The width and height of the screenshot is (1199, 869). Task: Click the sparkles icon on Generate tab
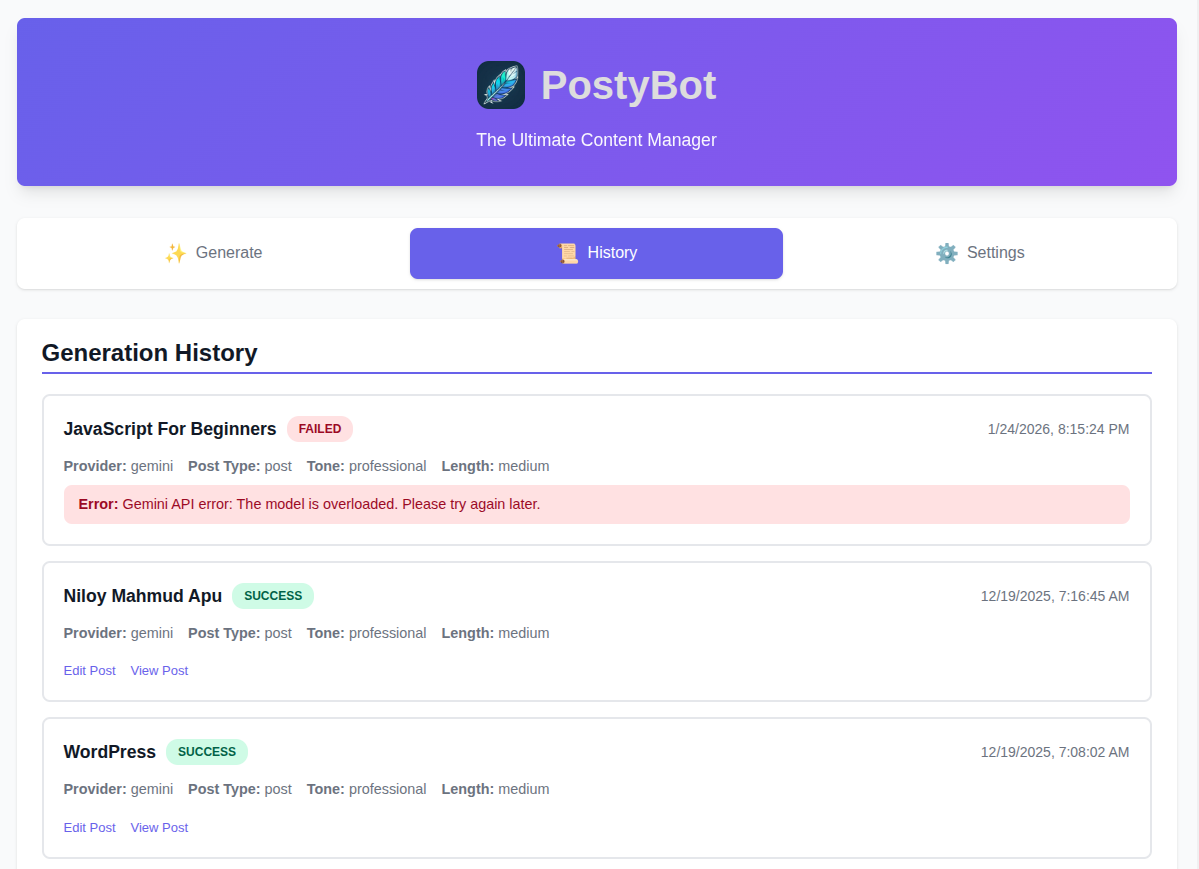click(x=175, y=253)
